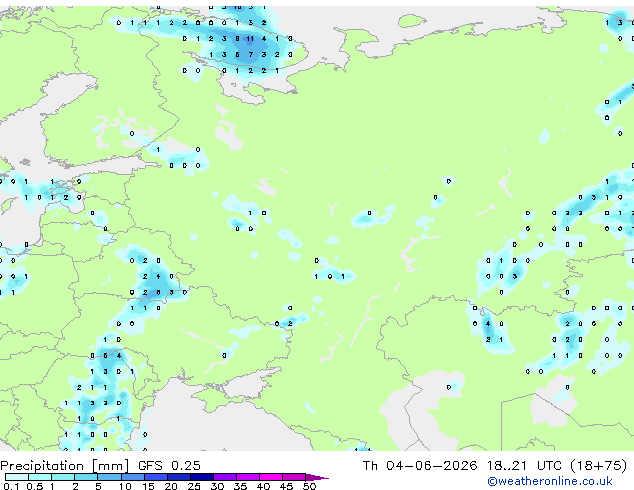
Task: Click the '35' legend scale label
Action: pos(240,486)
